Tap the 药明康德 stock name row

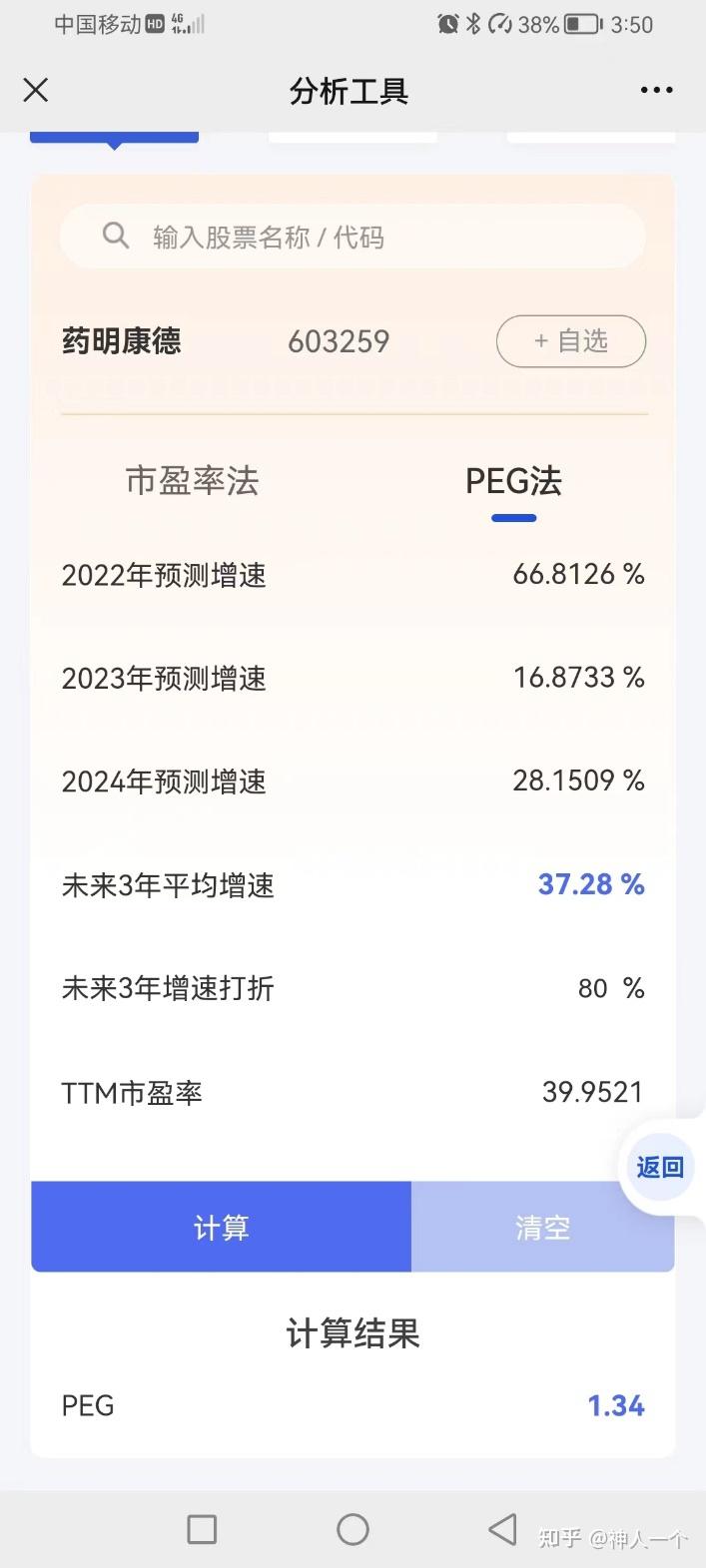120,340
